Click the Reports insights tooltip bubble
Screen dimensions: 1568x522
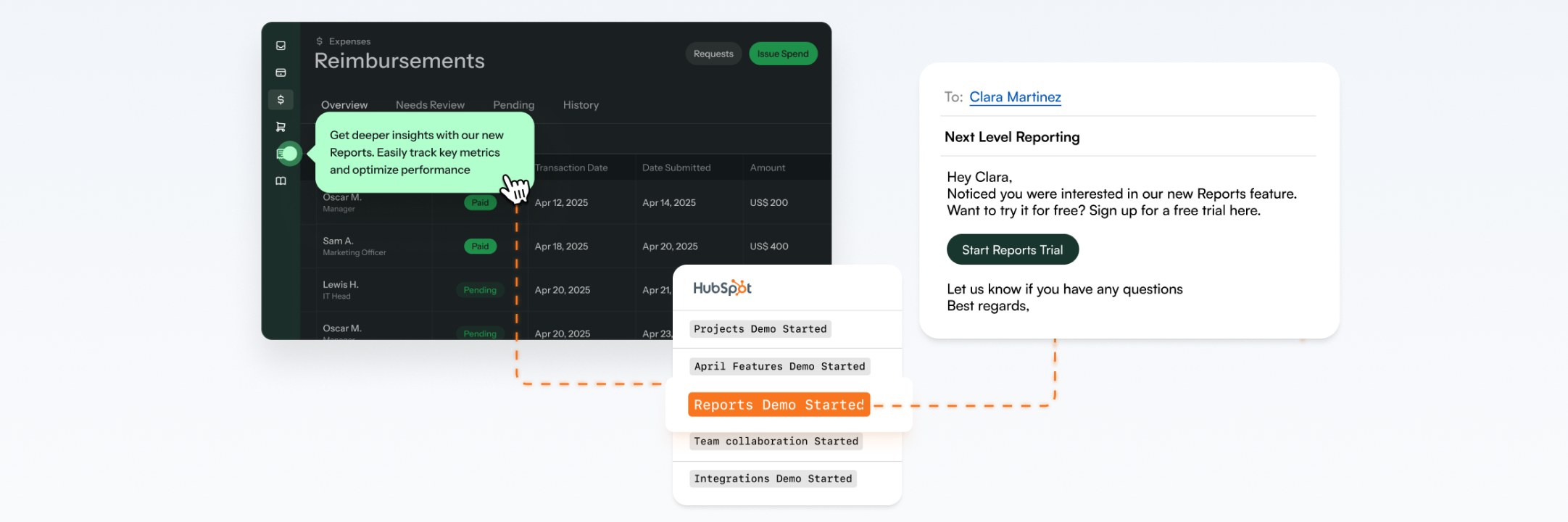coord(425,152)
